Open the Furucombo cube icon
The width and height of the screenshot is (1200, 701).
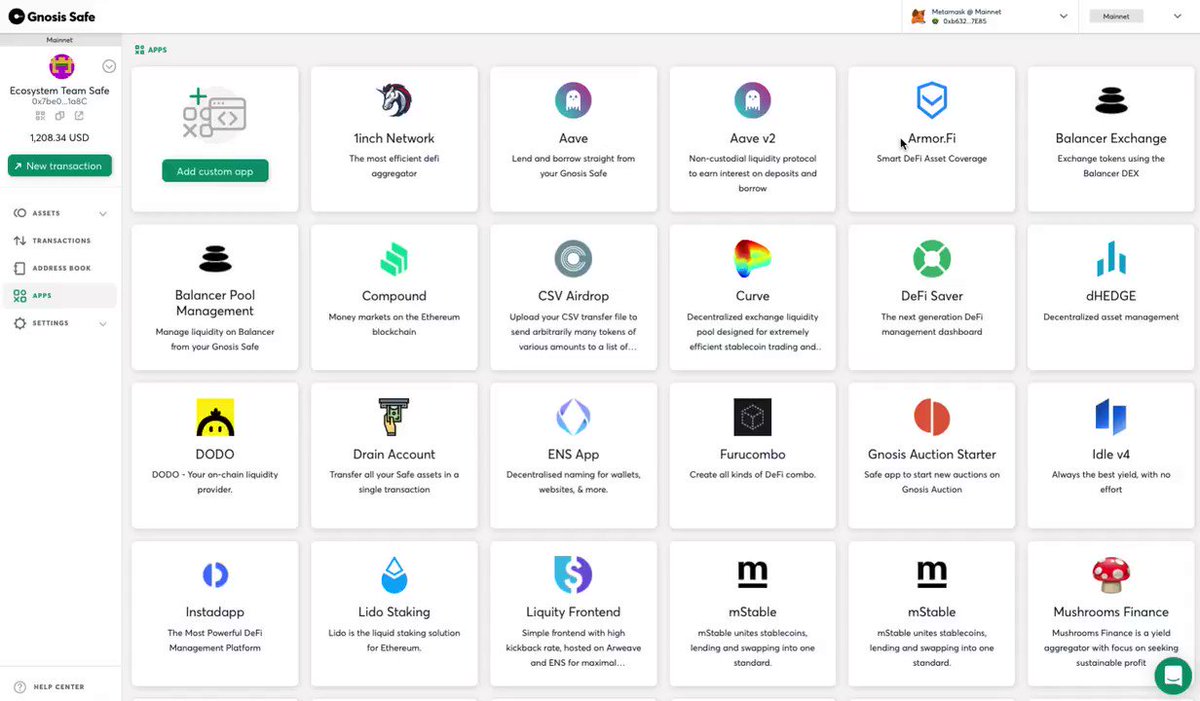752,416
